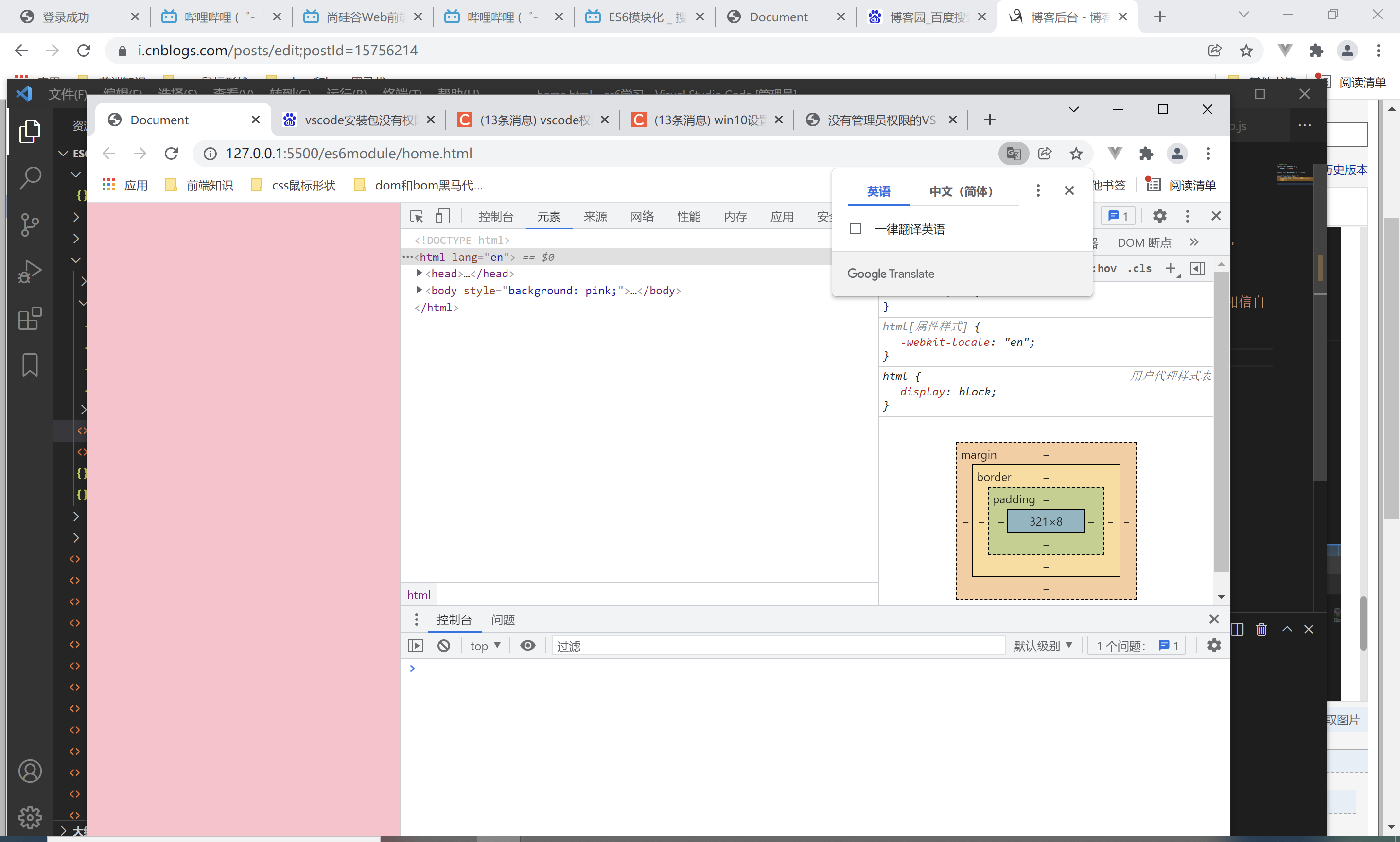
Task: Expand more styles pane tabs chevron
Action: 1194,242
